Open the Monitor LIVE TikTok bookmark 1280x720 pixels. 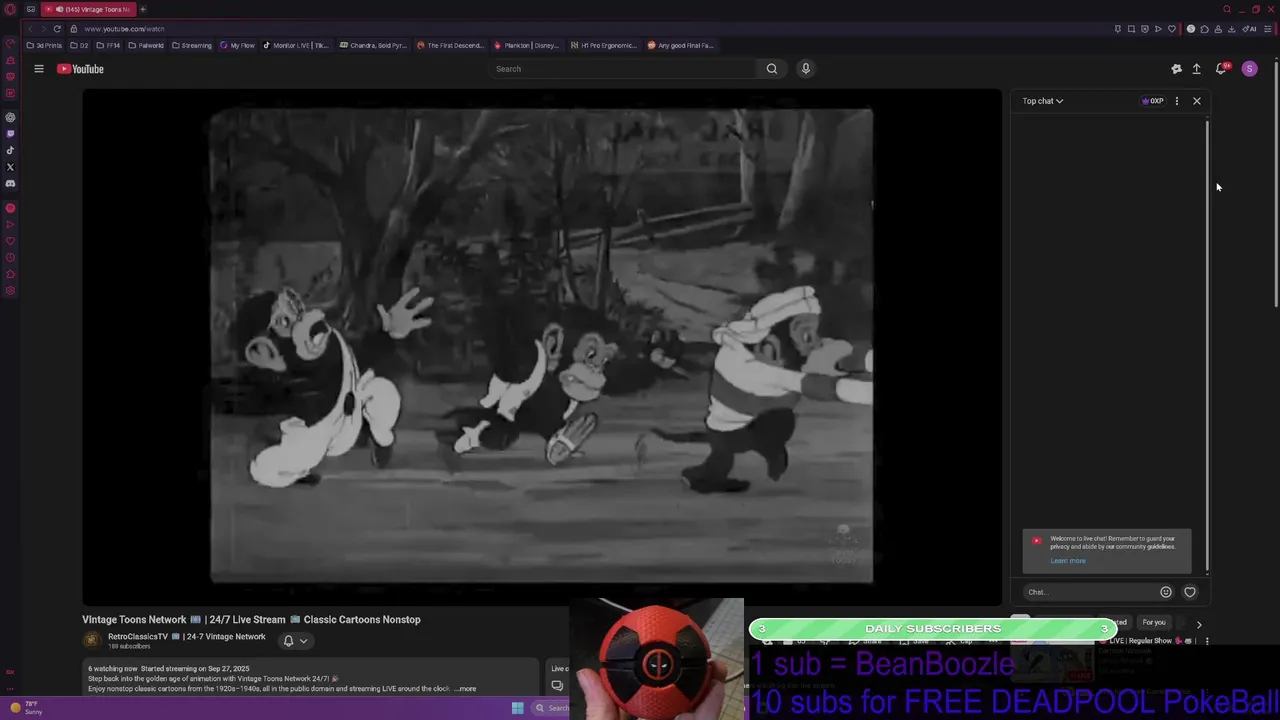tap(295, 45)
